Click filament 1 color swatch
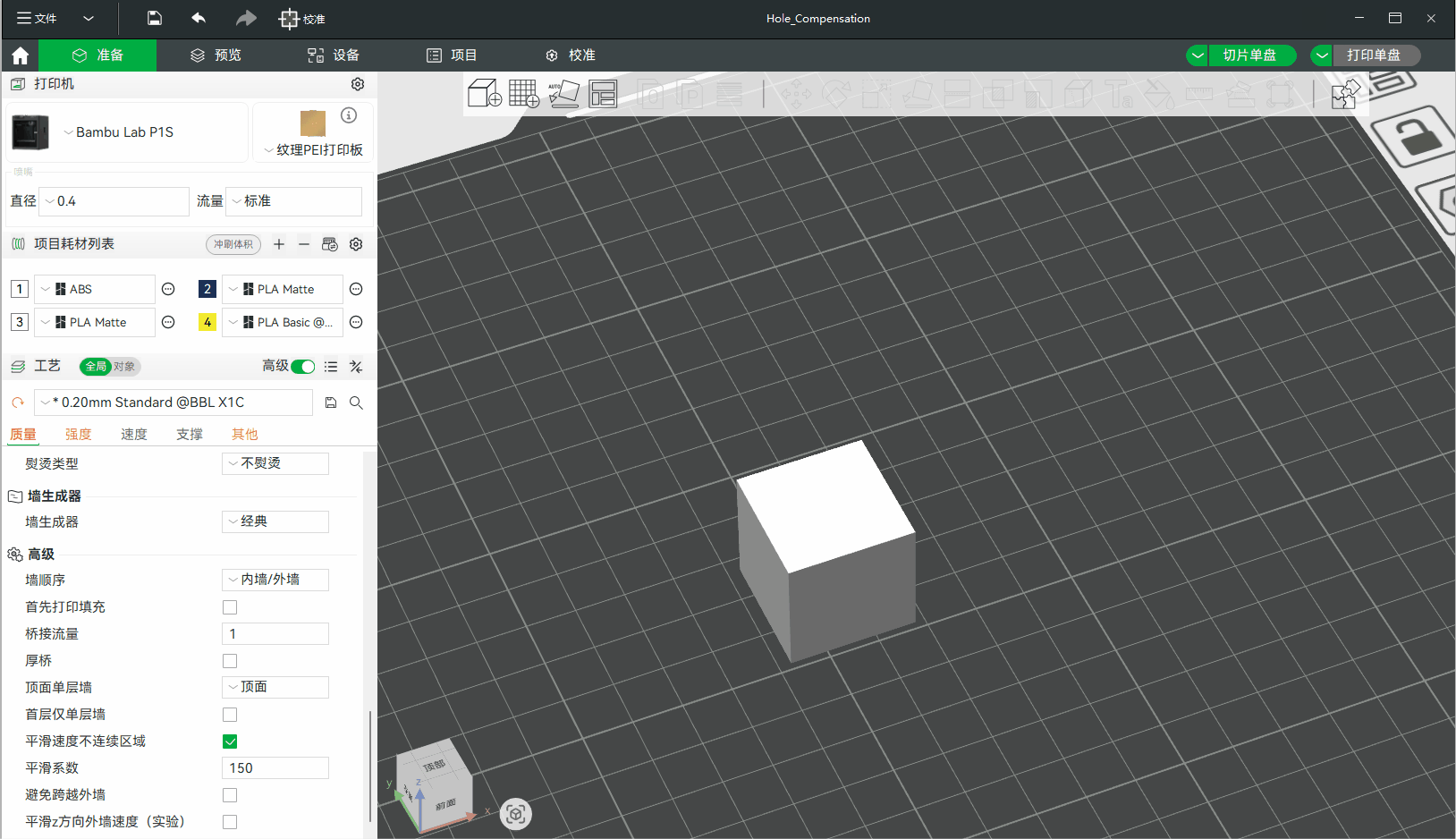Image resolution: width=1456 pixels, height=839 pixels. pyautogui.click(x=20, y=289)
